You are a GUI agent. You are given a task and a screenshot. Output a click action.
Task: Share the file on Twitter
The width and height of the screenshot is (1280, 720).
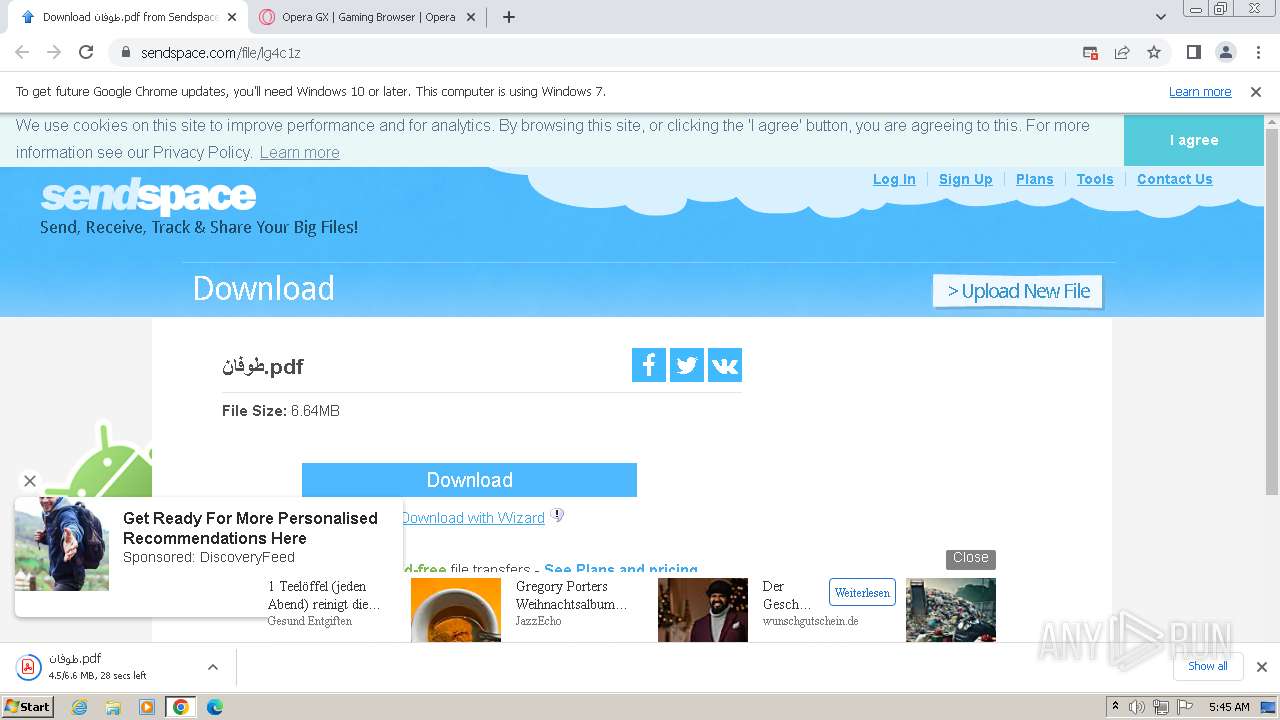(687, 365)
